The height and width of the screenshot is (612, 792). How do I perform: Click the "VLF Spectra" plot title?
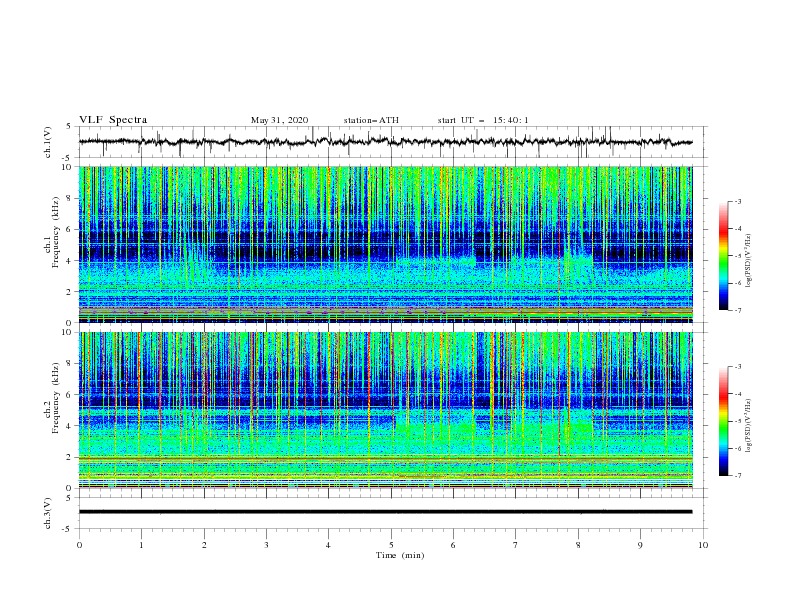[x=113, y=120]
